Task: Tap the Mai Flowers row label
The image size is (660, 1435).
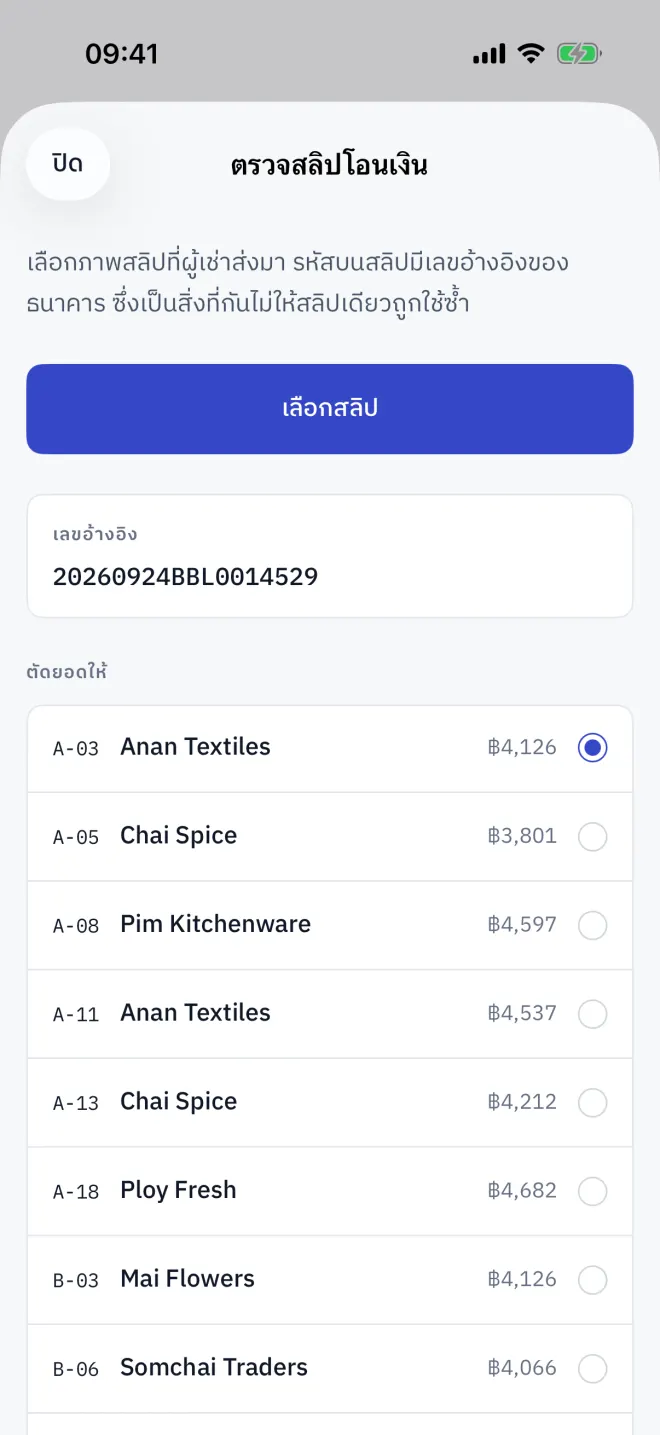Action: point(187,1278)
